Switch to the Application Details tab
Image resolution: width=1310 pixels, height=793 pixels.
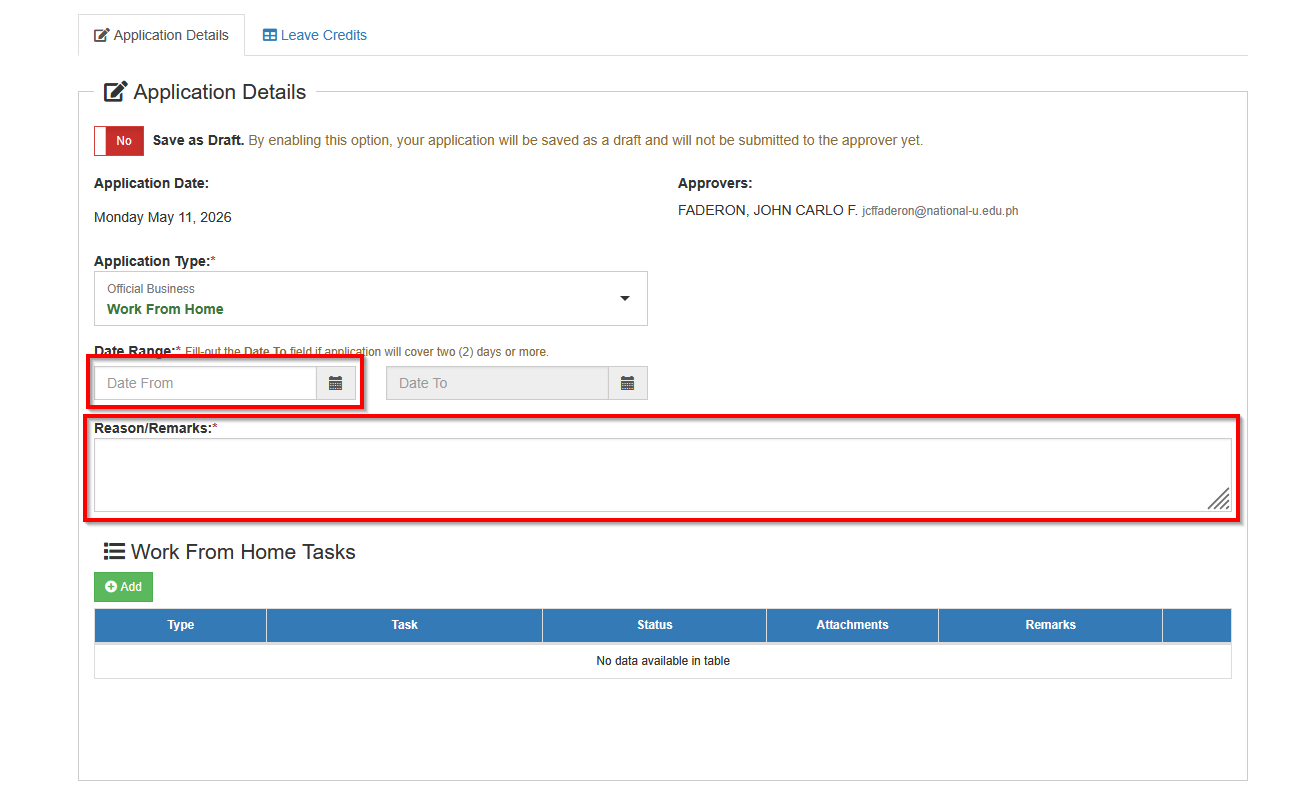161,35
